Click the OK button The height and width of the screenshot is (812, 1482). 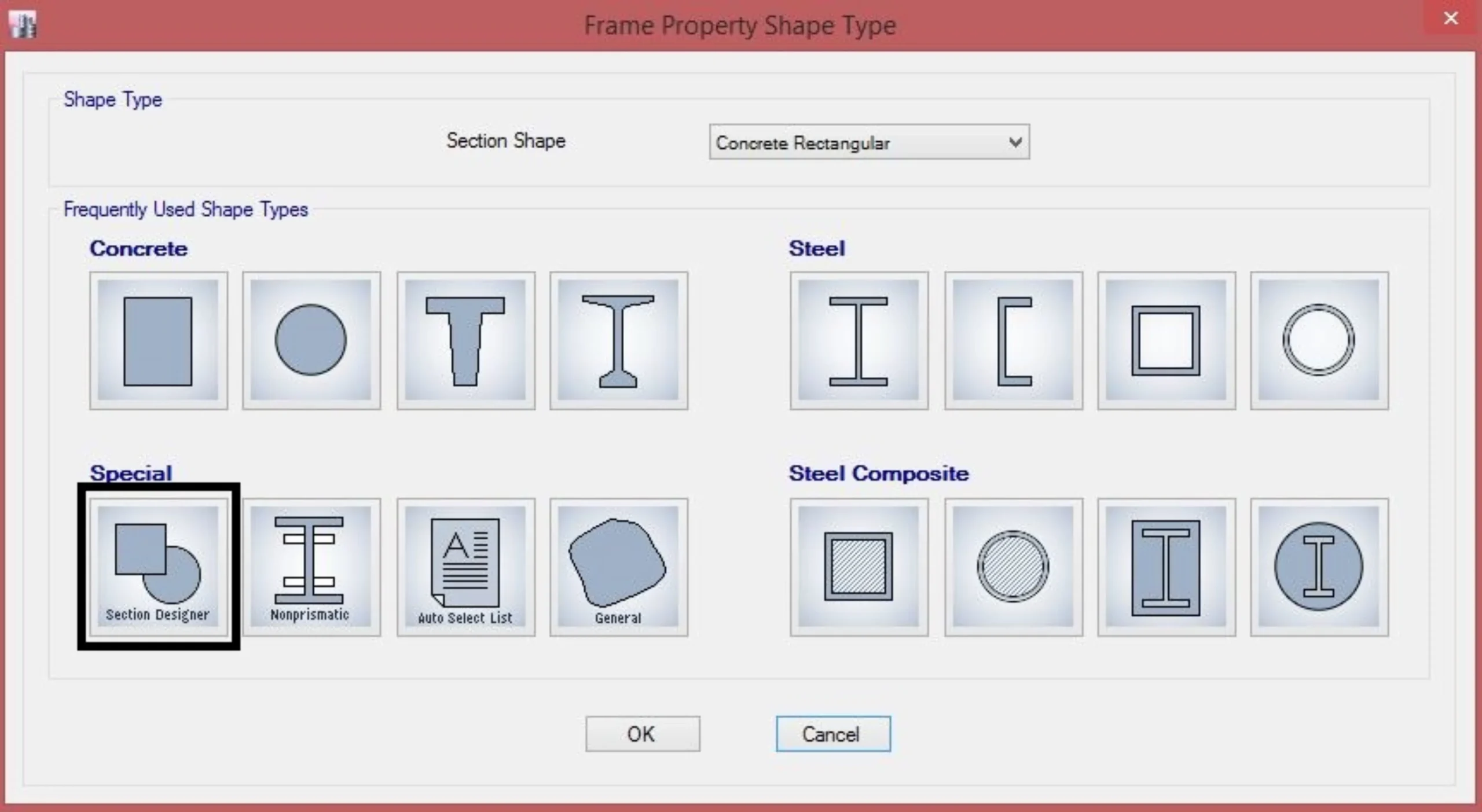pyautogui.click(x=643, y=734)
